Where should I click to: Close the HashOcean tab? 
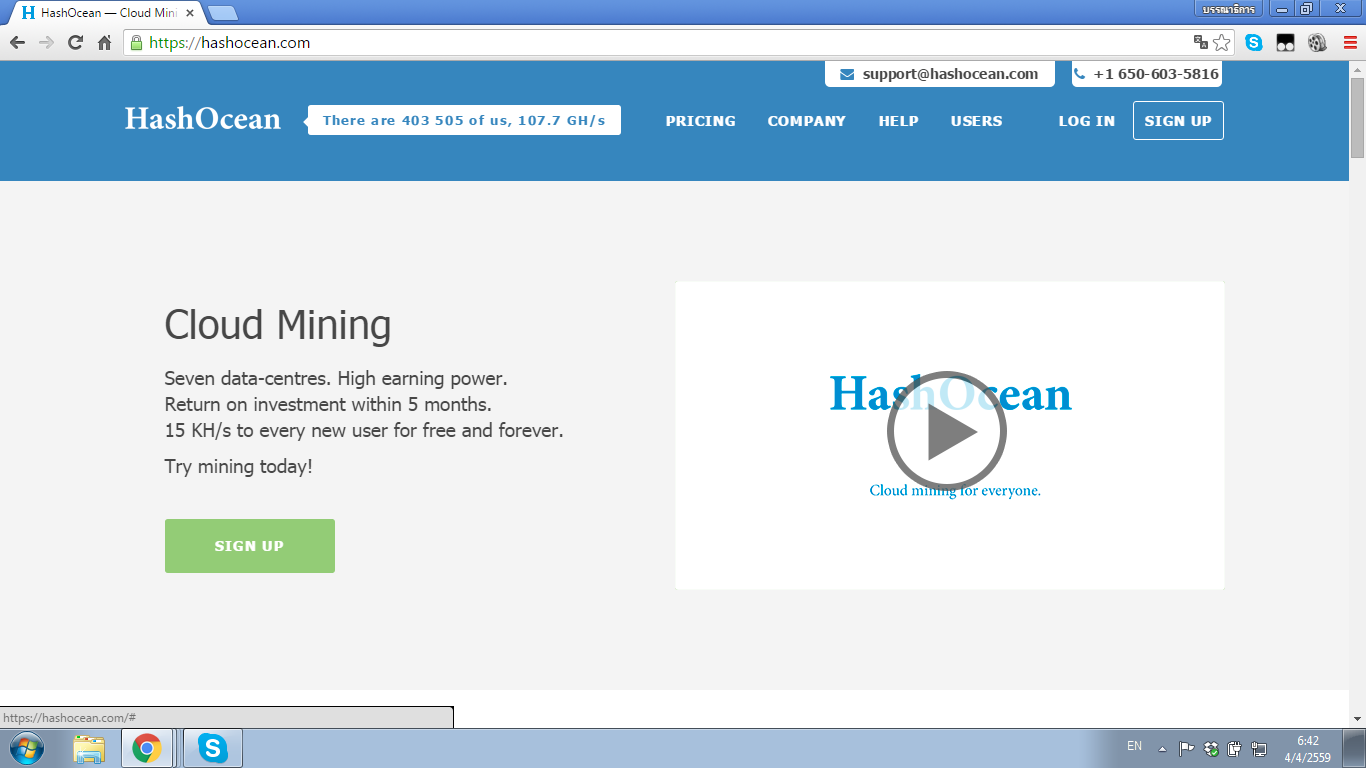click(x=190, y=13)
